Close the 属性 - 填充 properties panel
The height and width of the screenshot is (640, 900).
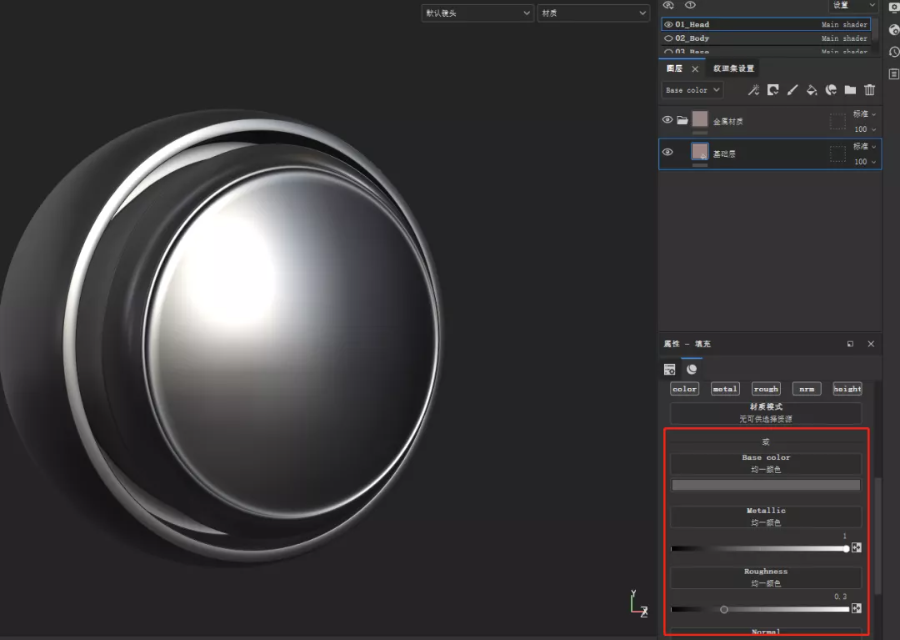click(x=871, y=344)
